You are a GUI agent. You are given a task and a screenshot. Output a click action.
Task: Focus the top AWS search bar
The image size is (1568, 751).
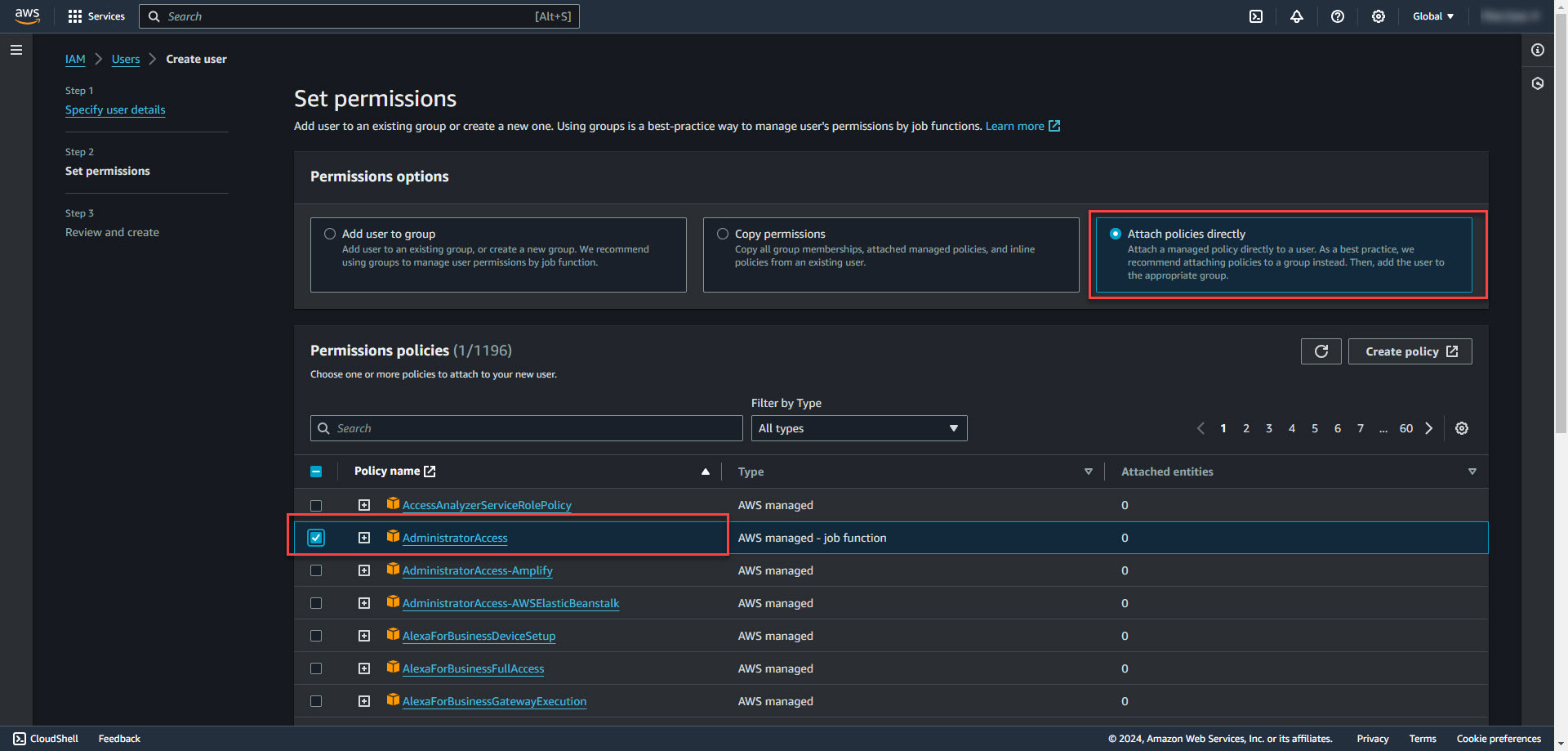pos(359,16)
